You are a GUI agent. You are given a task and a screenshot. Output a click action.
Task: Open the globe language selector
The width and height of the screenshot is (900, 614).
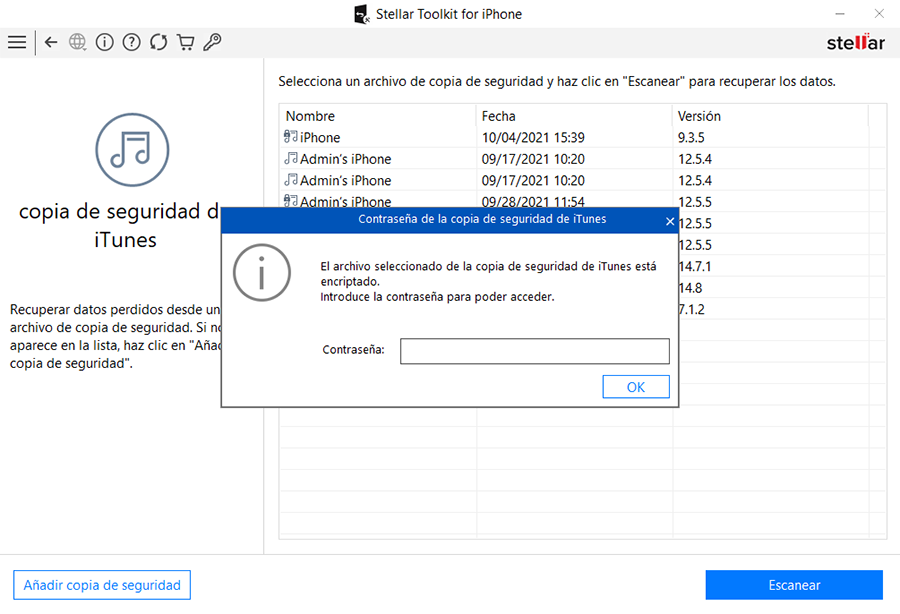coord(78,42)
